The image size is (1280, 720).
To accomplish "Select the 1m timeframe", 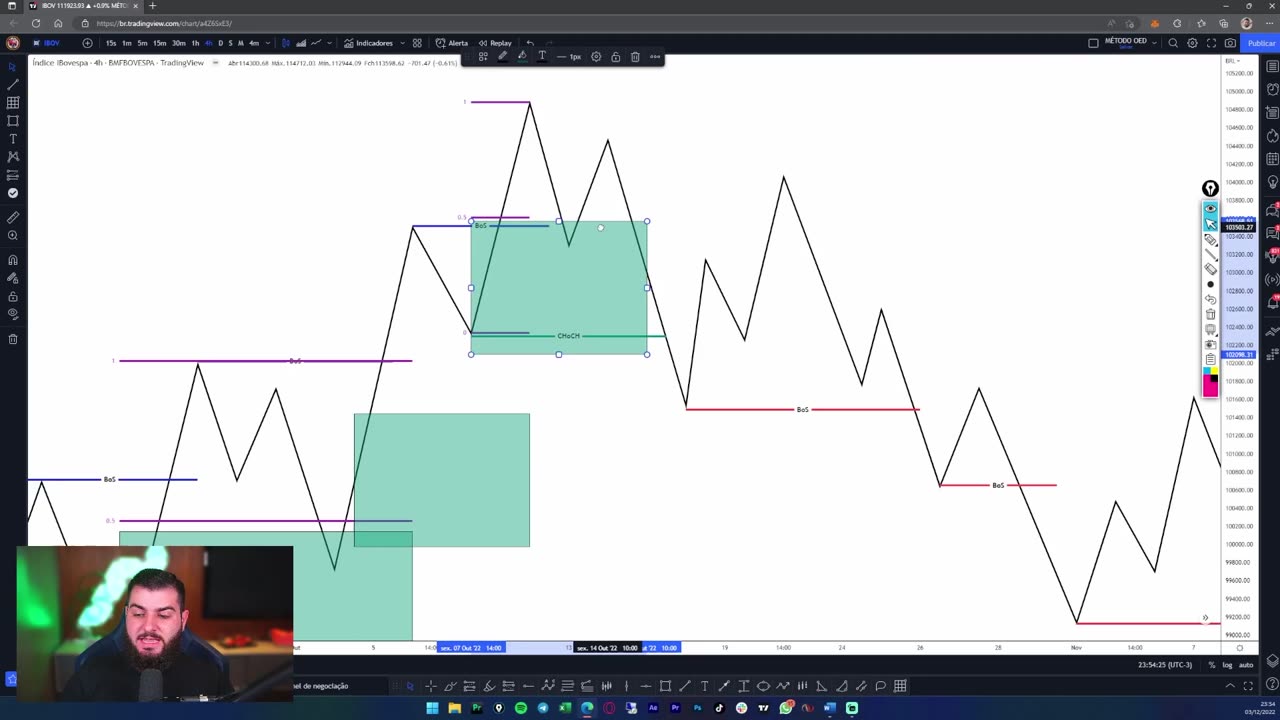I will coord(127,43).
